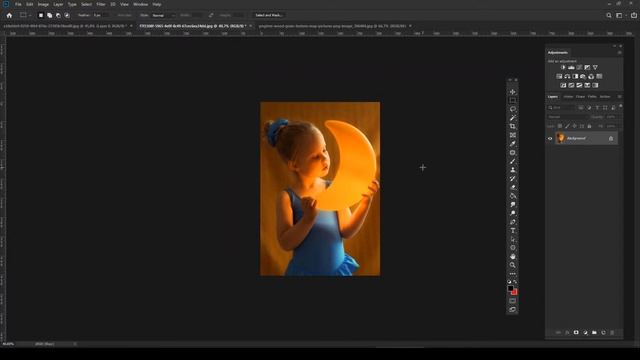The width and height of the screenshot is (640, 360).
Task: Add an Invert adjustment
Action: pos(563,85)
